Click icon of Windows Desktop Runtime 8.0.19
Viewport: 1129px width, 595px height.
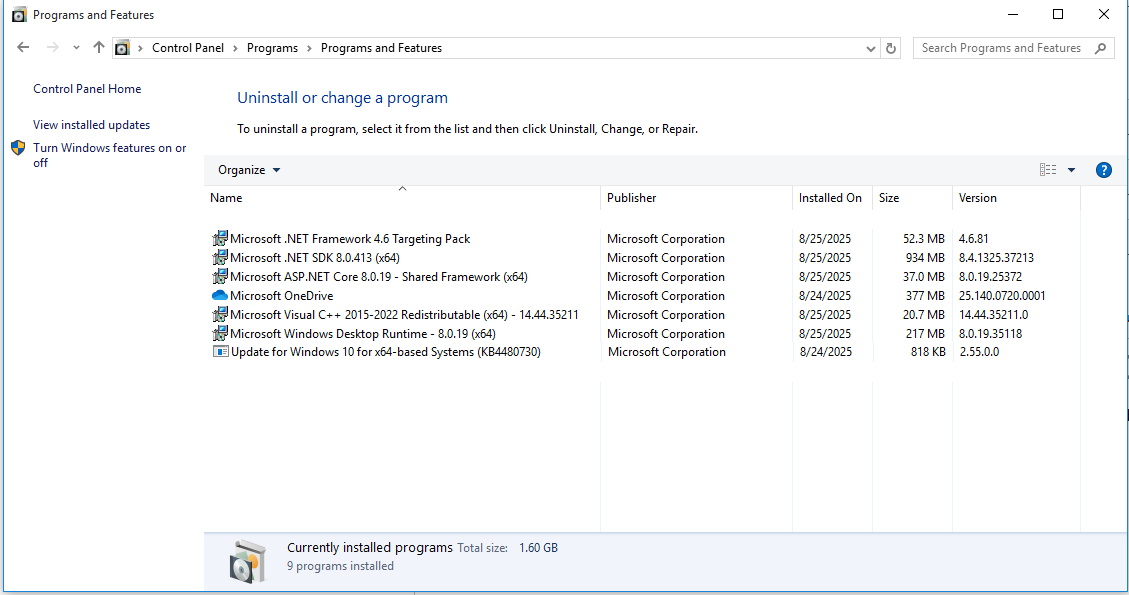[x=220, y=334]
